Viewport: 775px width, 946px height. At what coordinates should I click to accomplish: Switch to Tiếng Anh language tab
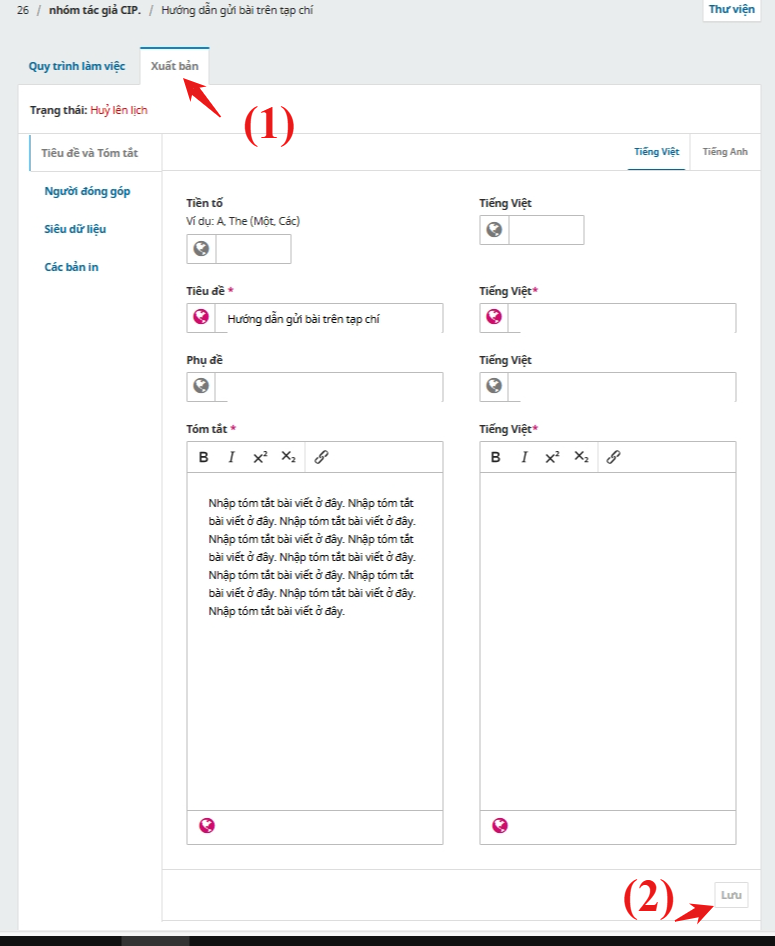(x=725, y=152)
